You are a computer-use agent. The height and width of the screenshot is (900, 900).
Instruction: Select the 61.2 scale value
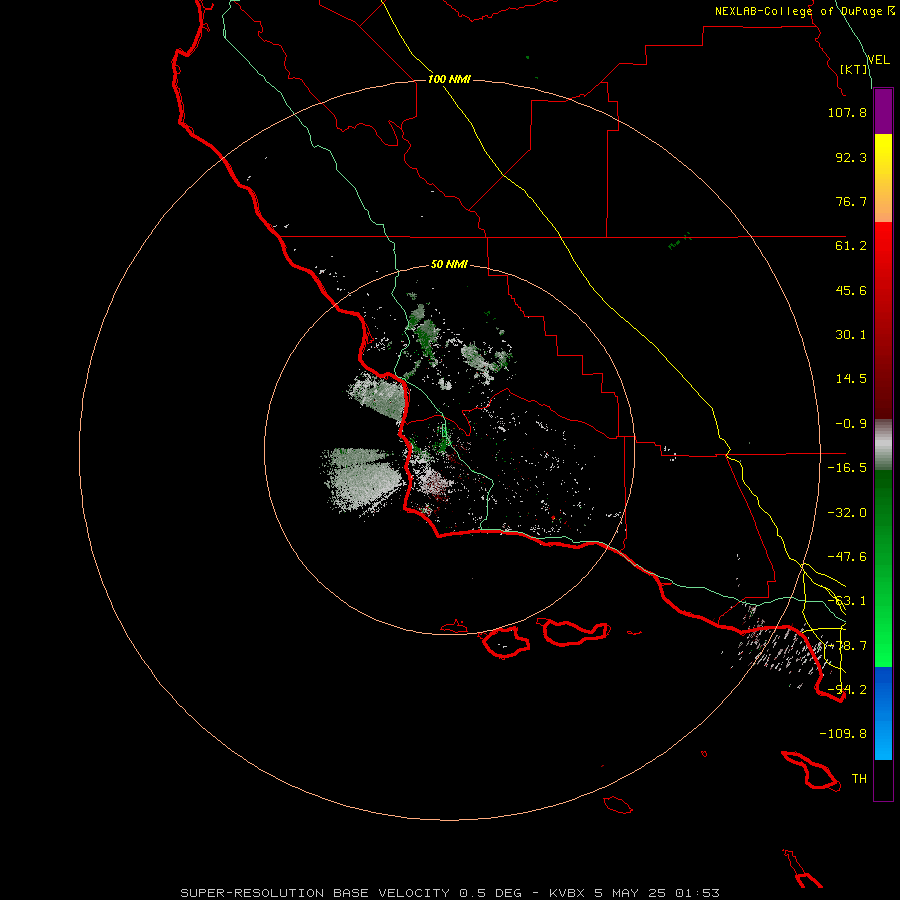point(851,246)
